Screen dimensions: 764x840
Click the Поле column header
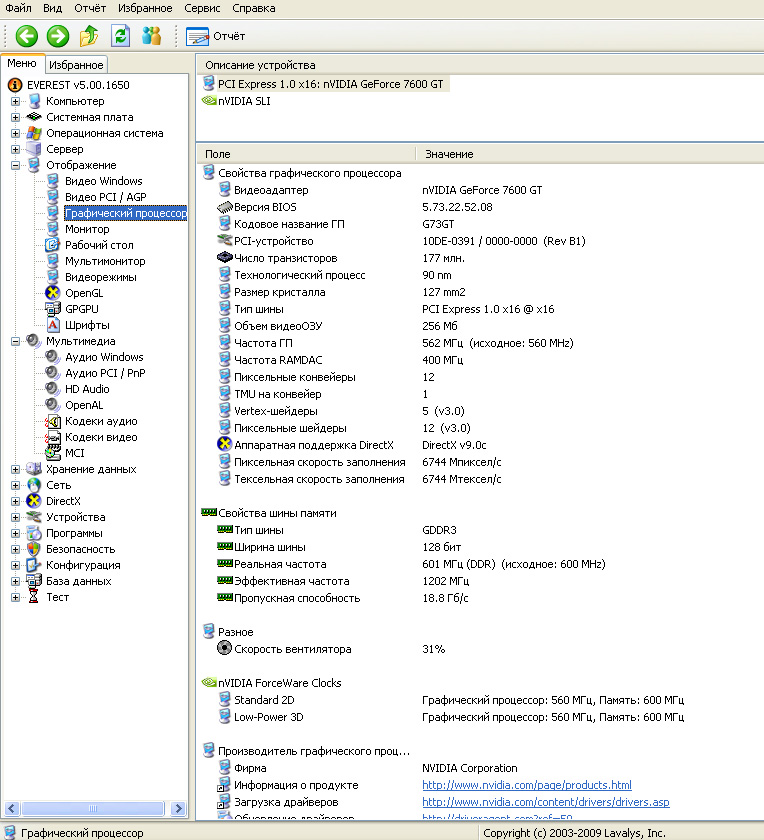coord(306,154)
